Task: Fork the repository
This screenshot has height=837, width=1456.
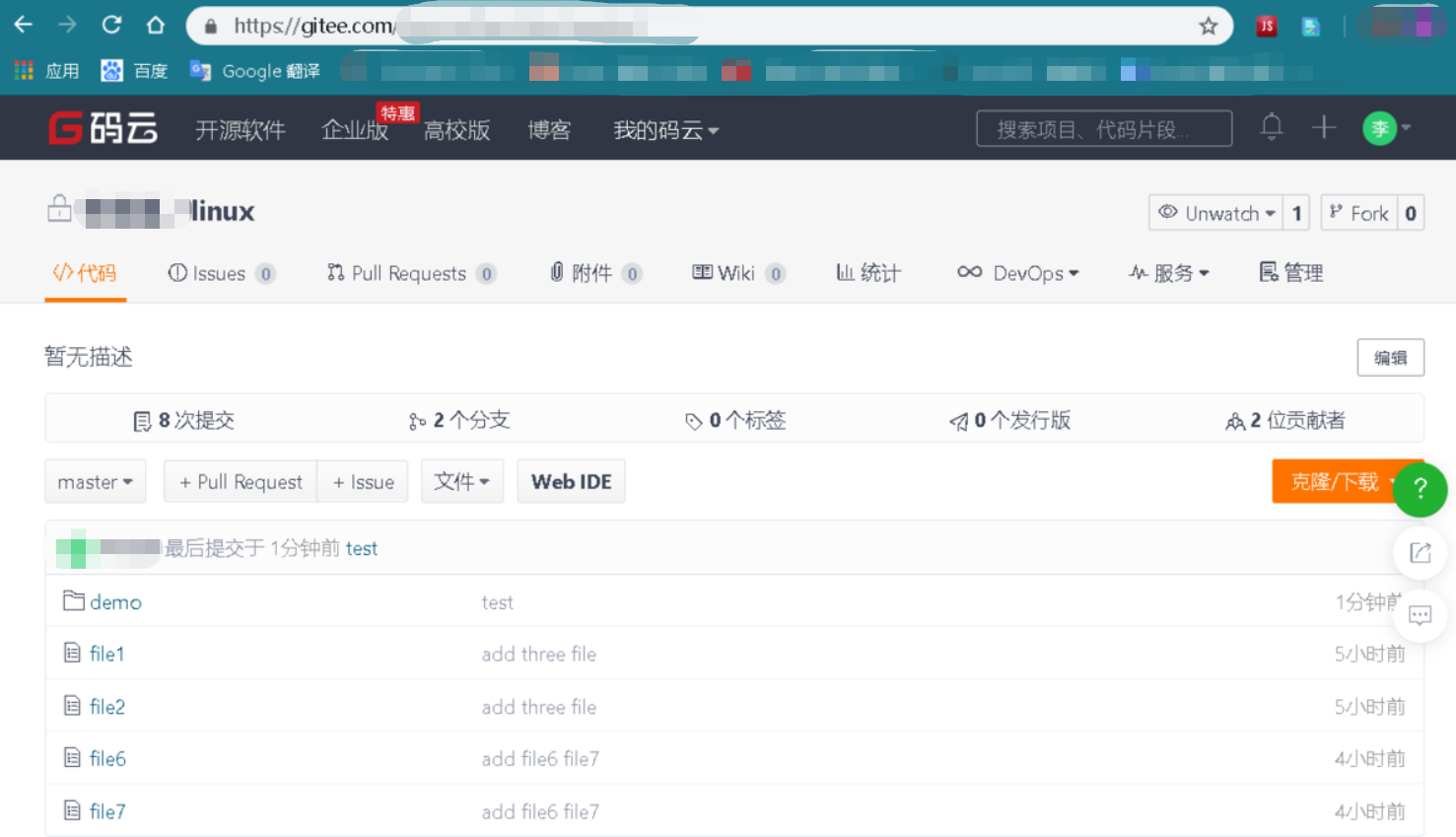Action: pos(1359,213)
